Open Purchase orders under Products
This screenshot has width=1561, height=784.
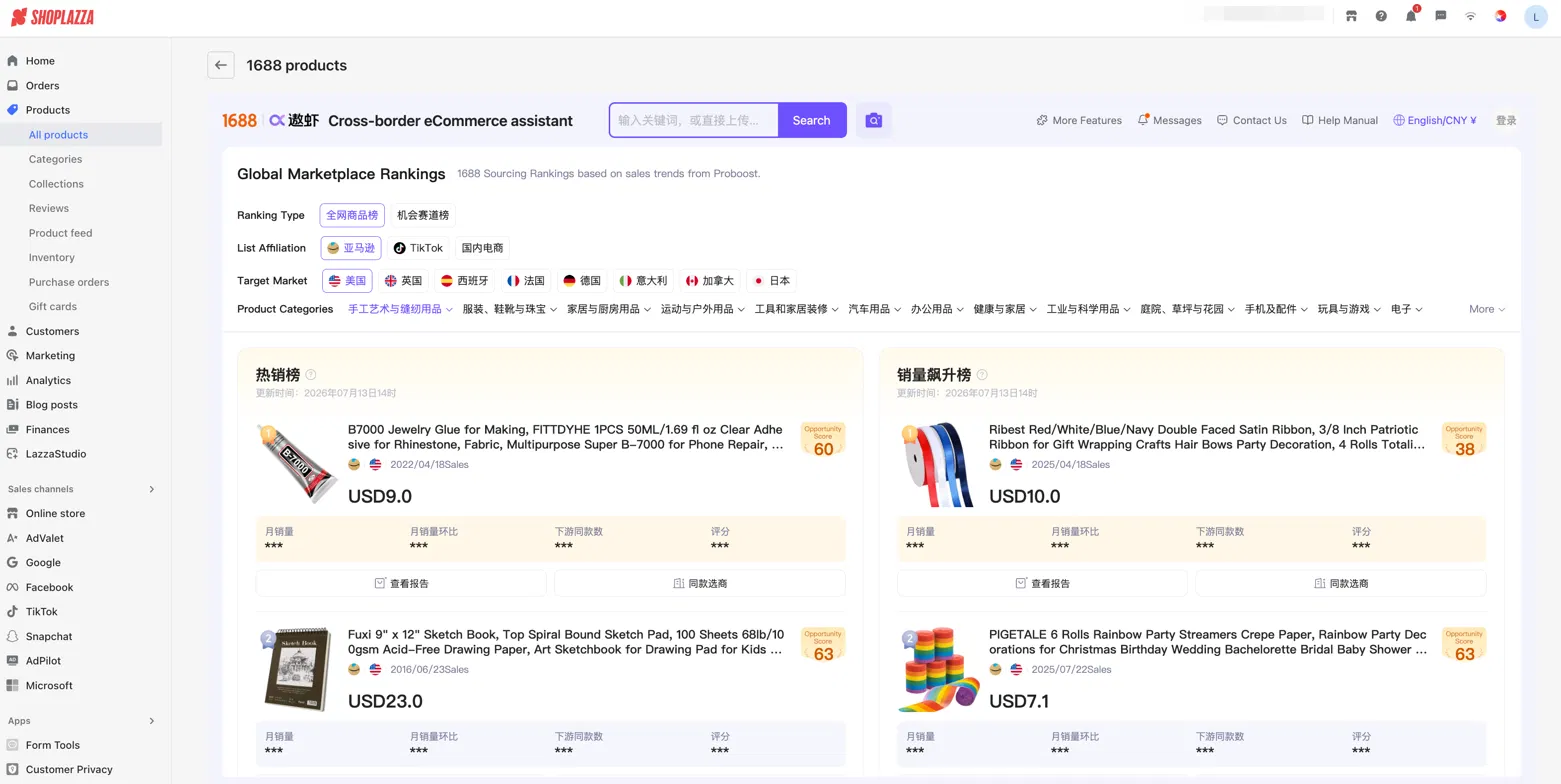69,282
